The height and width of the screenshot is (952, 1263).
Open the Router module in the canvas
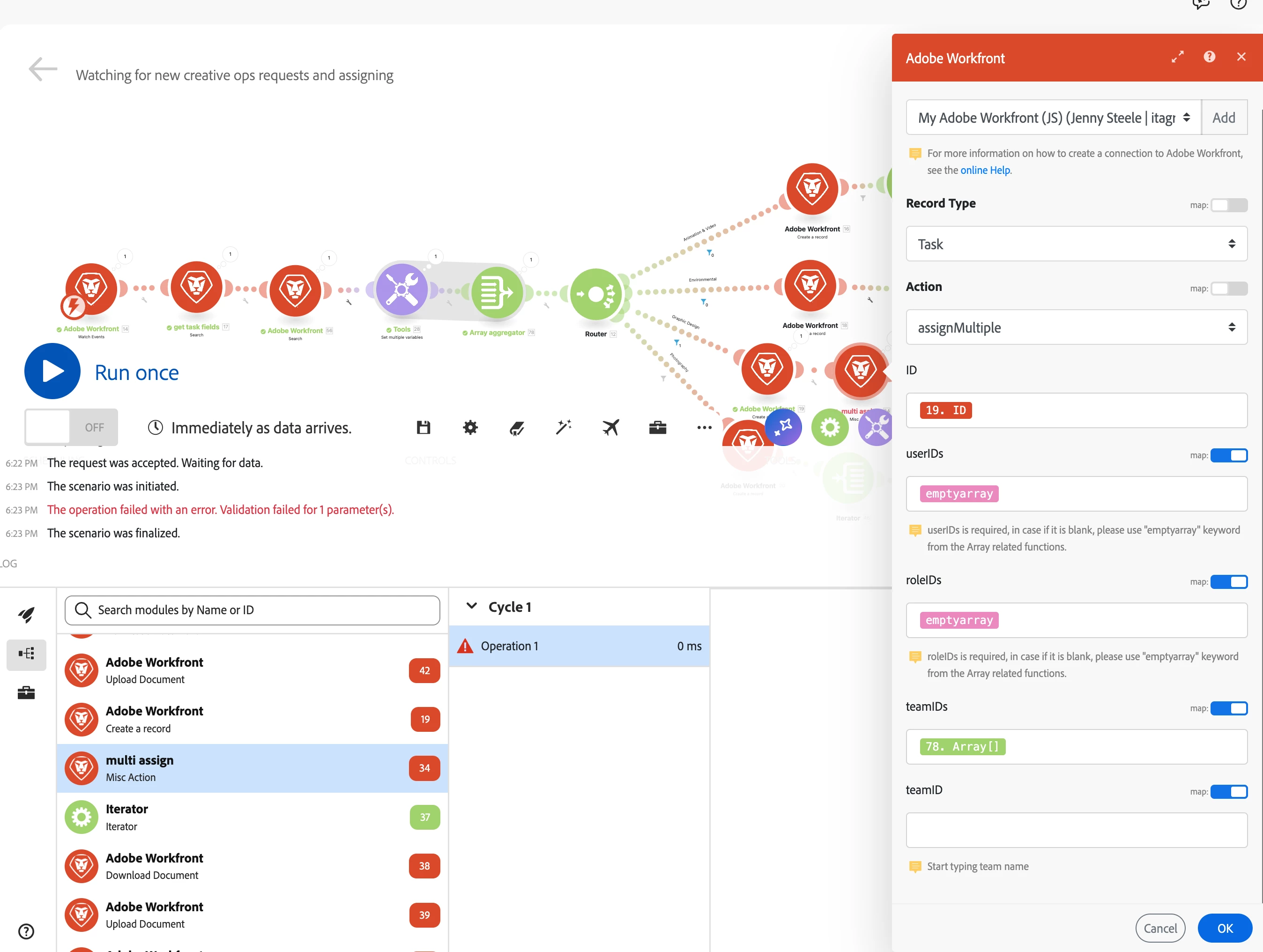pos(595,295)
